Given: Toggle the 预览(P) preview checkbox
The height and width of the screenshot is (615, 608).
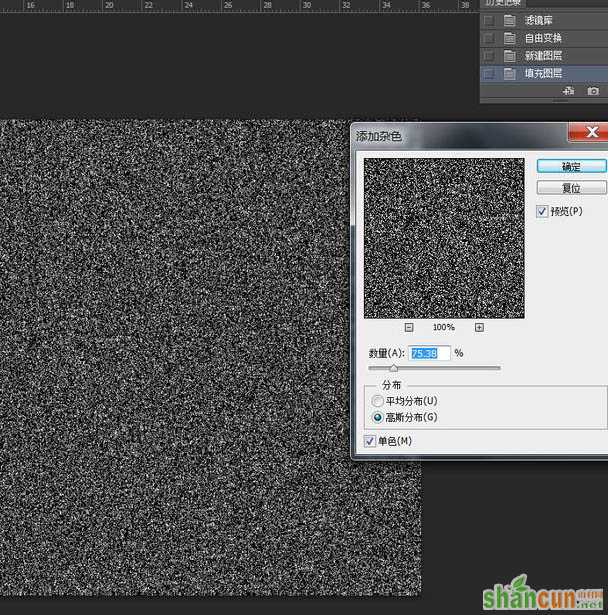Looking at the screenshot, I should point(542,211).
